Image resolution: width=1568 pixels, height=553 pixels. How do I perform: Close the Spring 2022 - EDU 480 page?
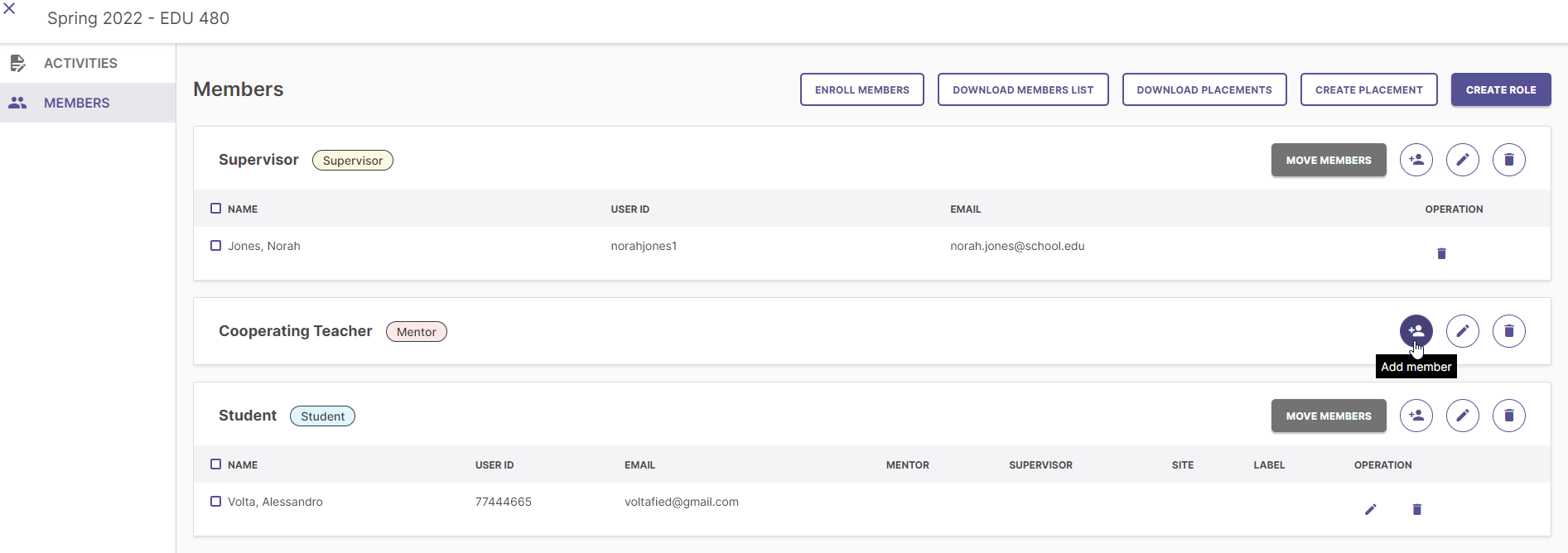click(x=9, y=9)
